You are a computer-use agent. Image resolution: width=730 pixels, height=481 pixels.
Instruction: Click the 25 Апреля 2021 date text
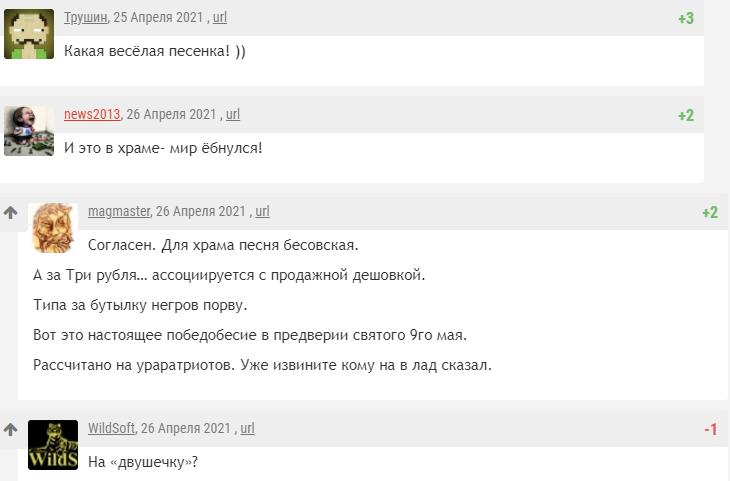158,17
